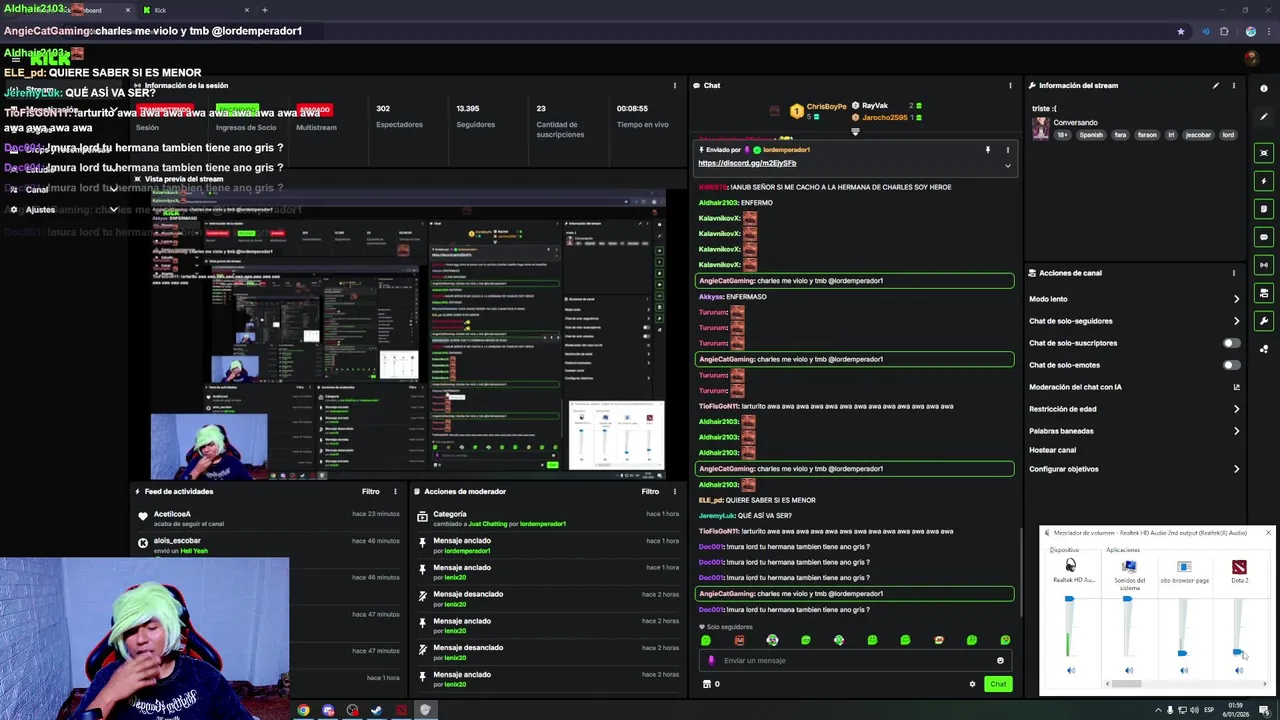Click the green Chat send button

point(998,685)
